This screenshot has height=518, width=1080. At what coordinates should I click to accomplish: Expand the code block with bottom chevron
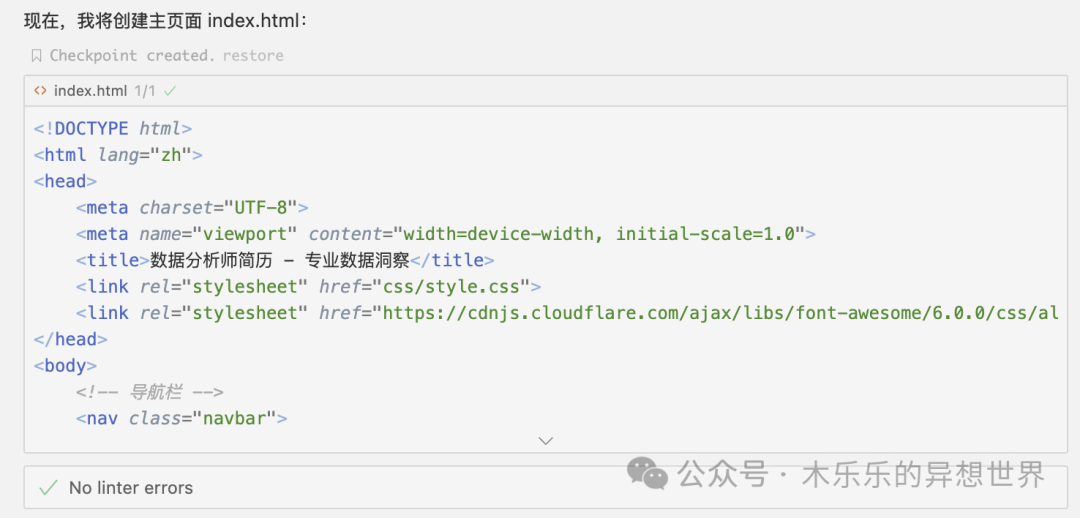pyautogui.click(x=545, y=440)
